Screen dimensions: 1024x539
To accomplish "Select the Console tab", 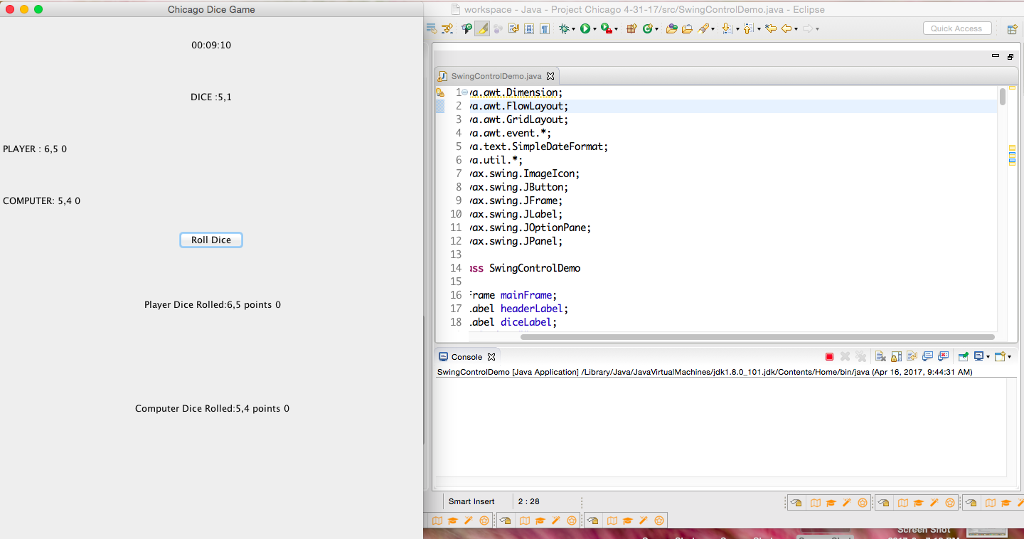I will tap(466, 357).
